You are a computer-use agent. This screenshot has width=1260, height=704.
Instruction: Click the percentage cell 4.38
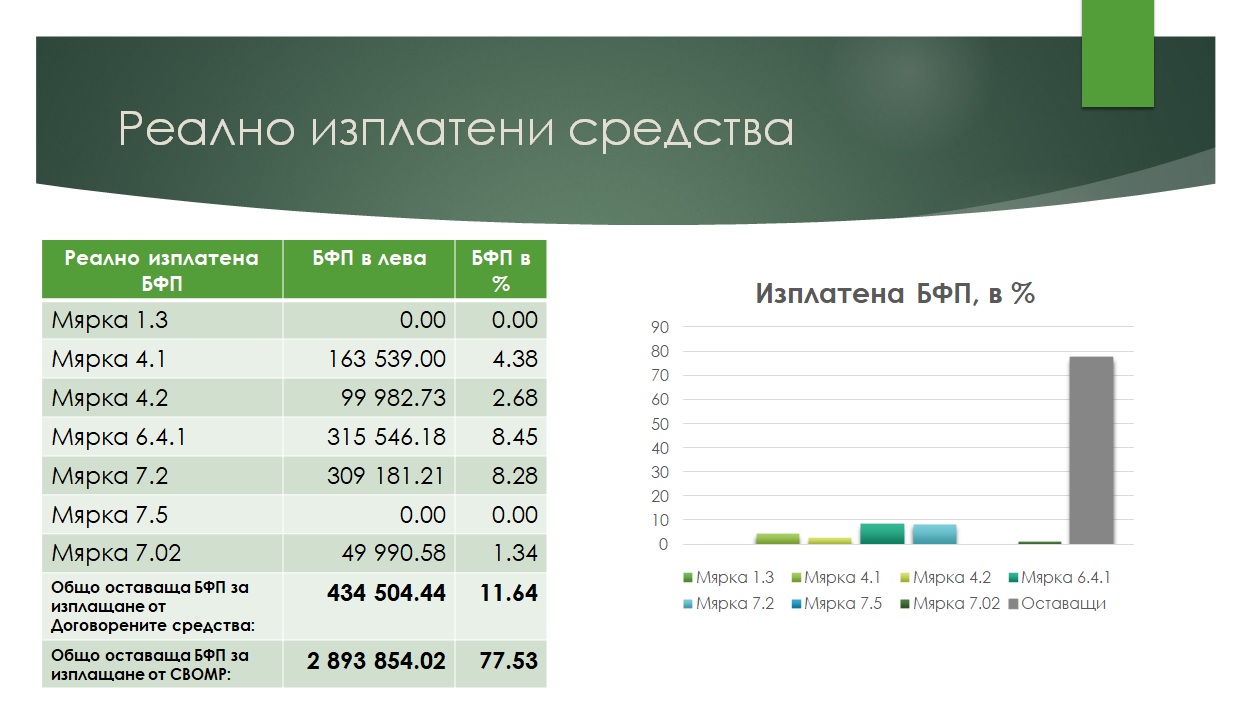515,359
